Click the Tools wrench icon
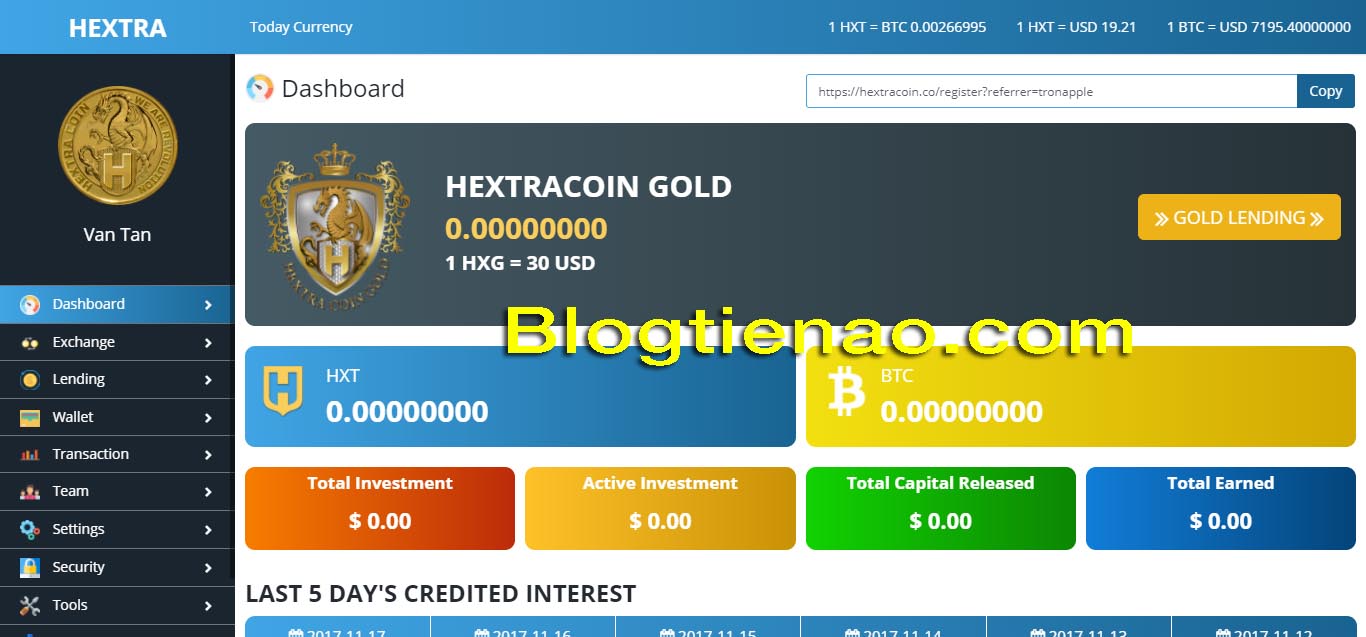 click(30, 605)
